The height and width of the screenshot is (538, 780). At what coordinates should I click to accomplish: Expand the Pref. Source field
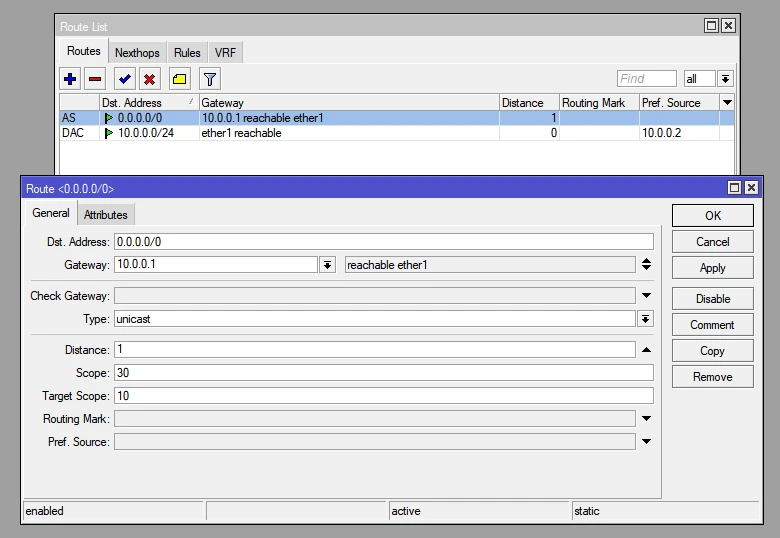coord(646,442)
